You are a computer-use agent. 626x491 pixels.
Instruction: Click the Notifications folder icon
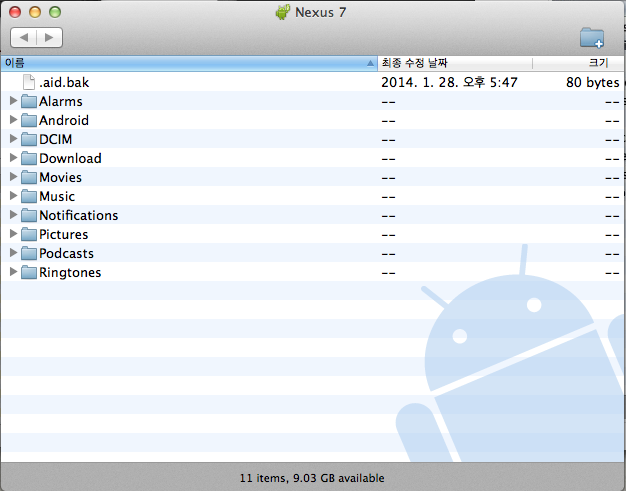click(29, 216)
